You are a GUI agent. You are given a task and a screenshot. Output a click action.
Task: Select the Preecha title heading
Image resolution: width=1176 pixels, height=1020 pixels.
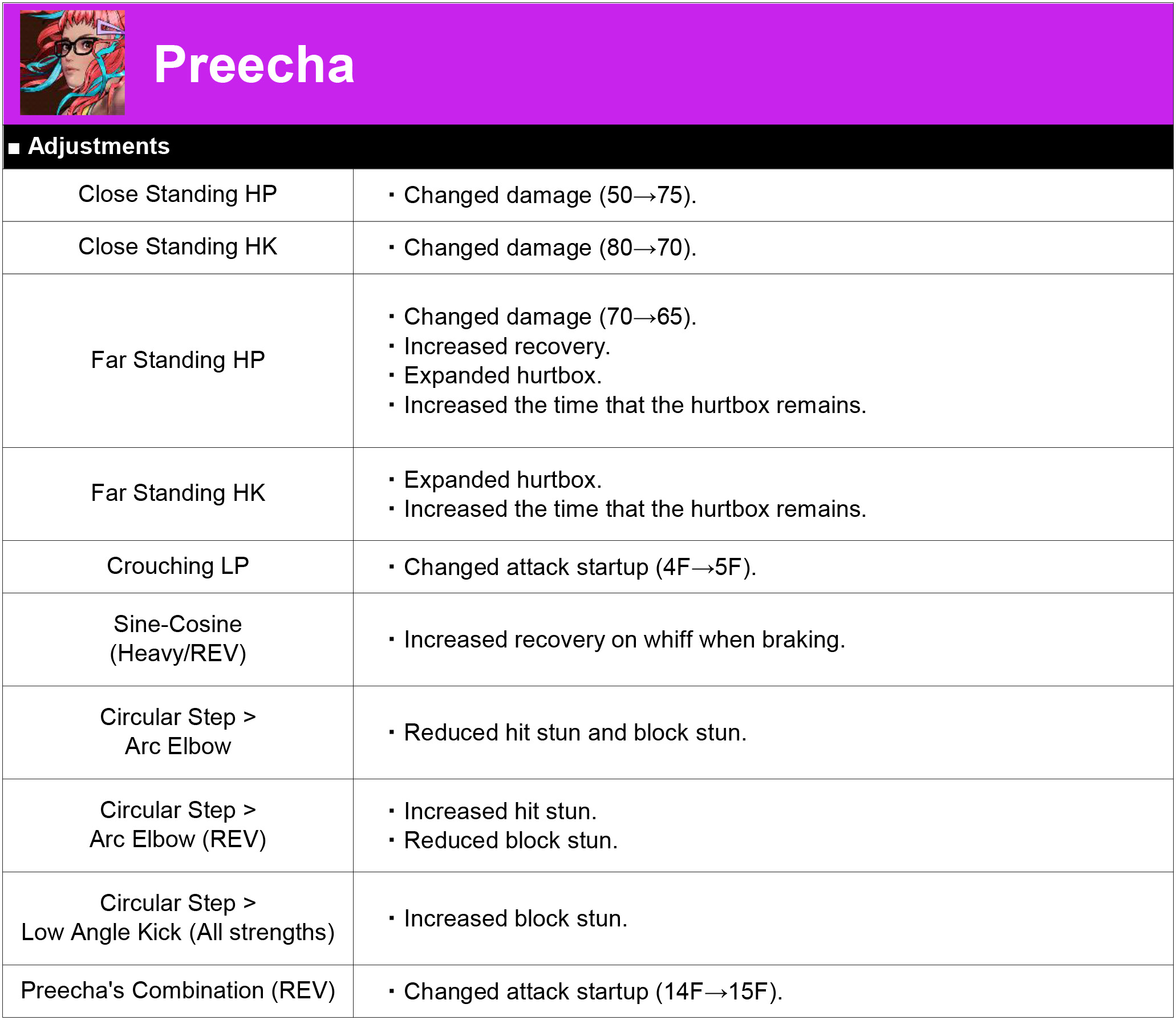[254, 64]
